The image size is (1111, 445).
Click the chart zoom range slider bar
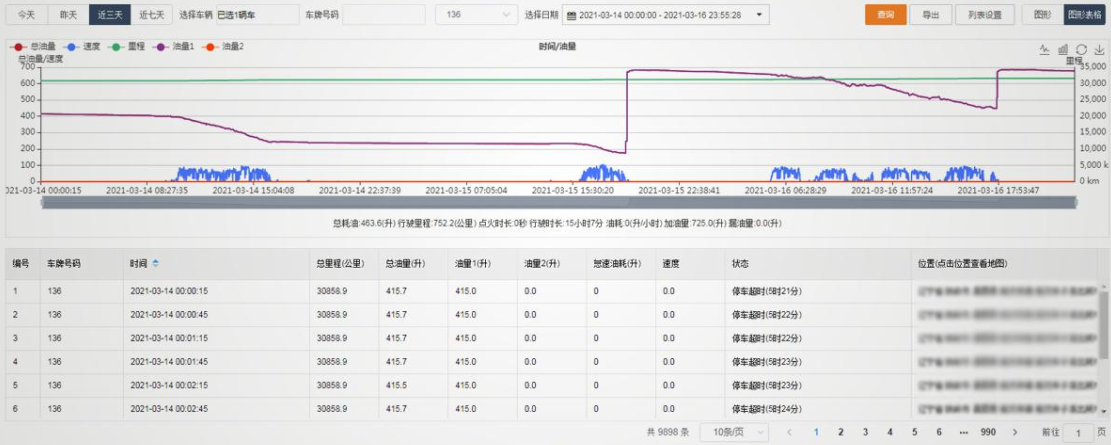(x=557, y=202)
